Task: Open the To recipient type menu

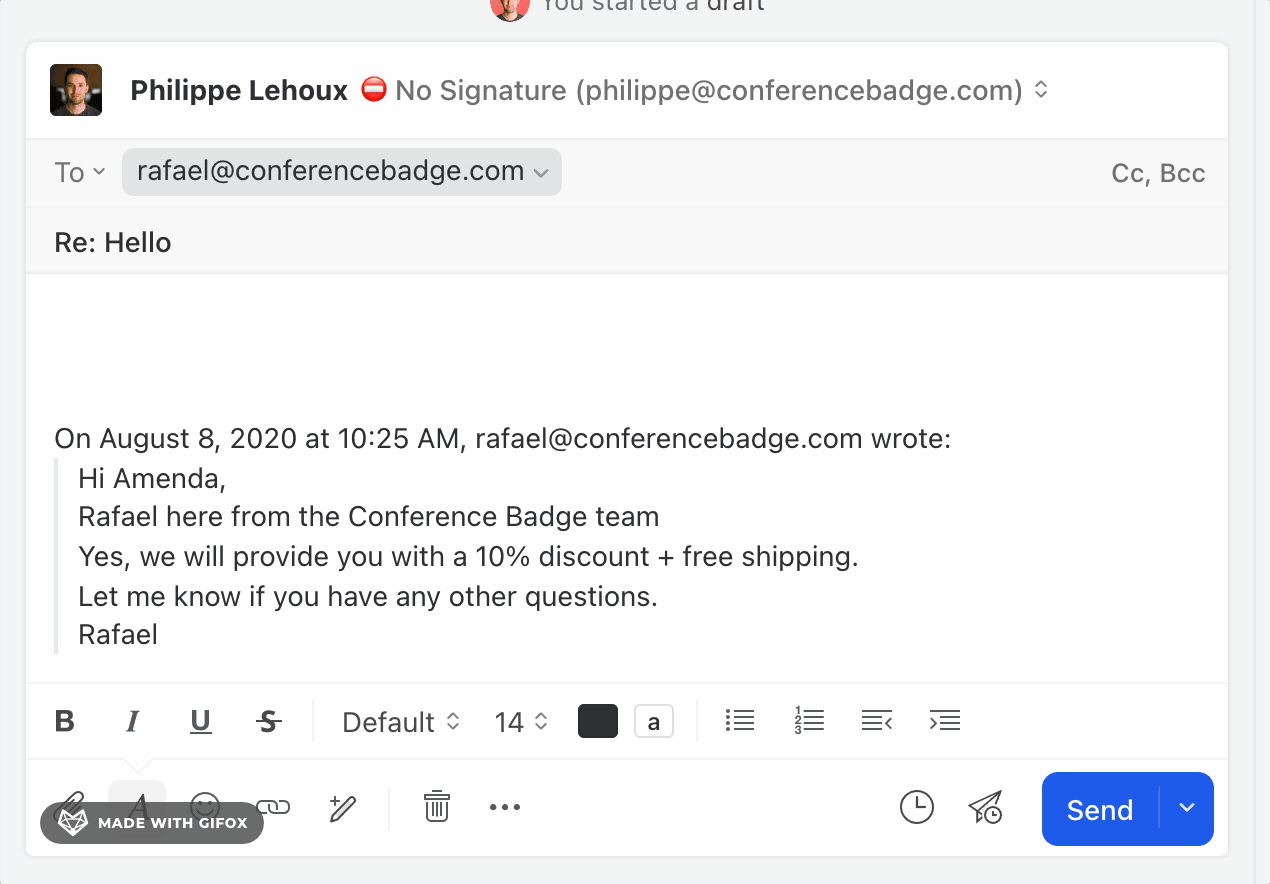Action: 80,172
